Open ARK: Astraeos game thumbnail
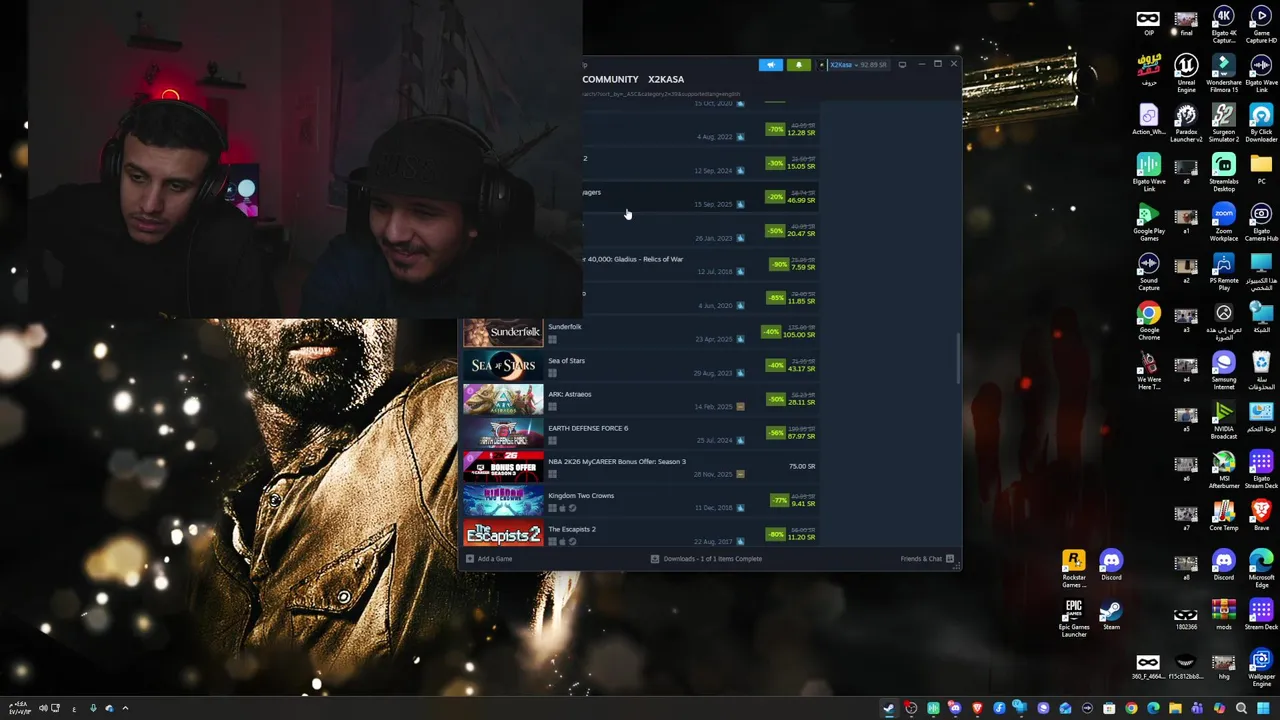 [x=503, y=400]
